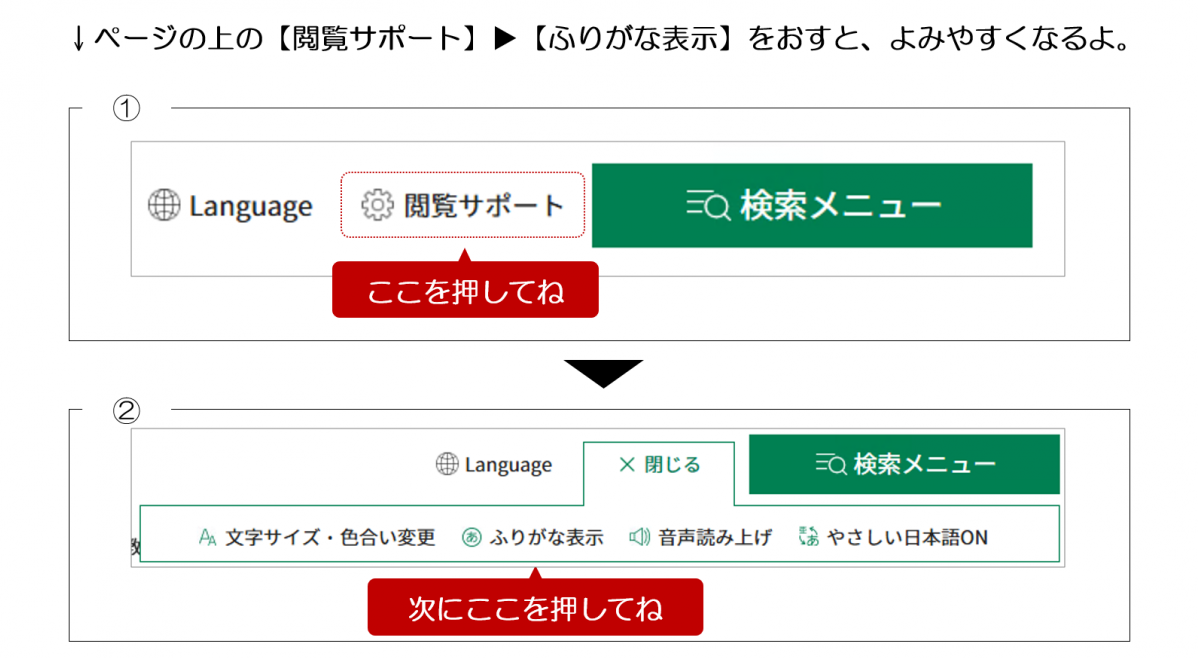Click the search list icon in step 2

(831, 464)
